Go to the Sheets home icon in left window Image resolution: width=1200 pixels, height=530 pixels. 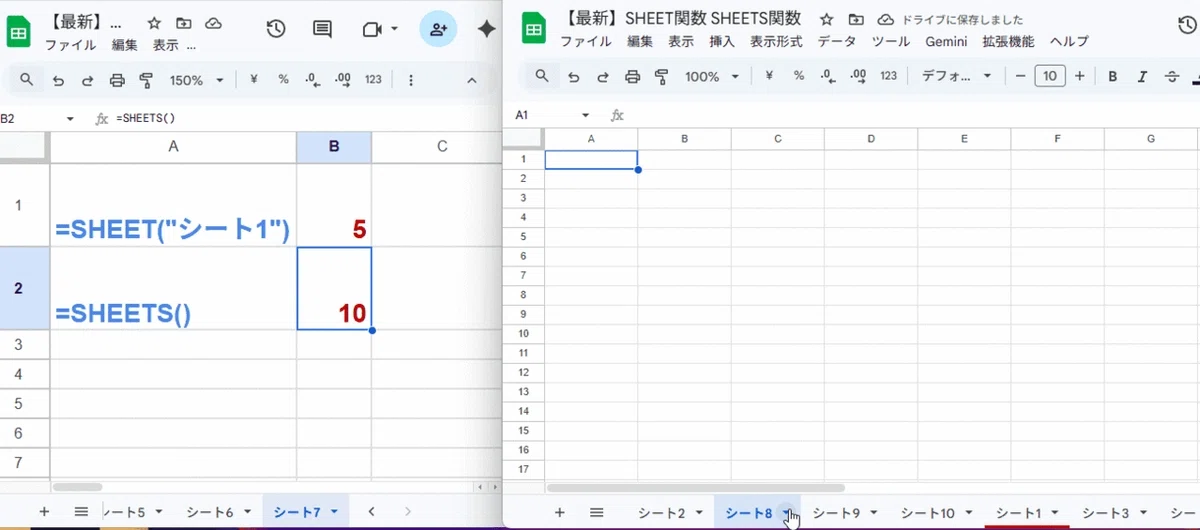19,31
